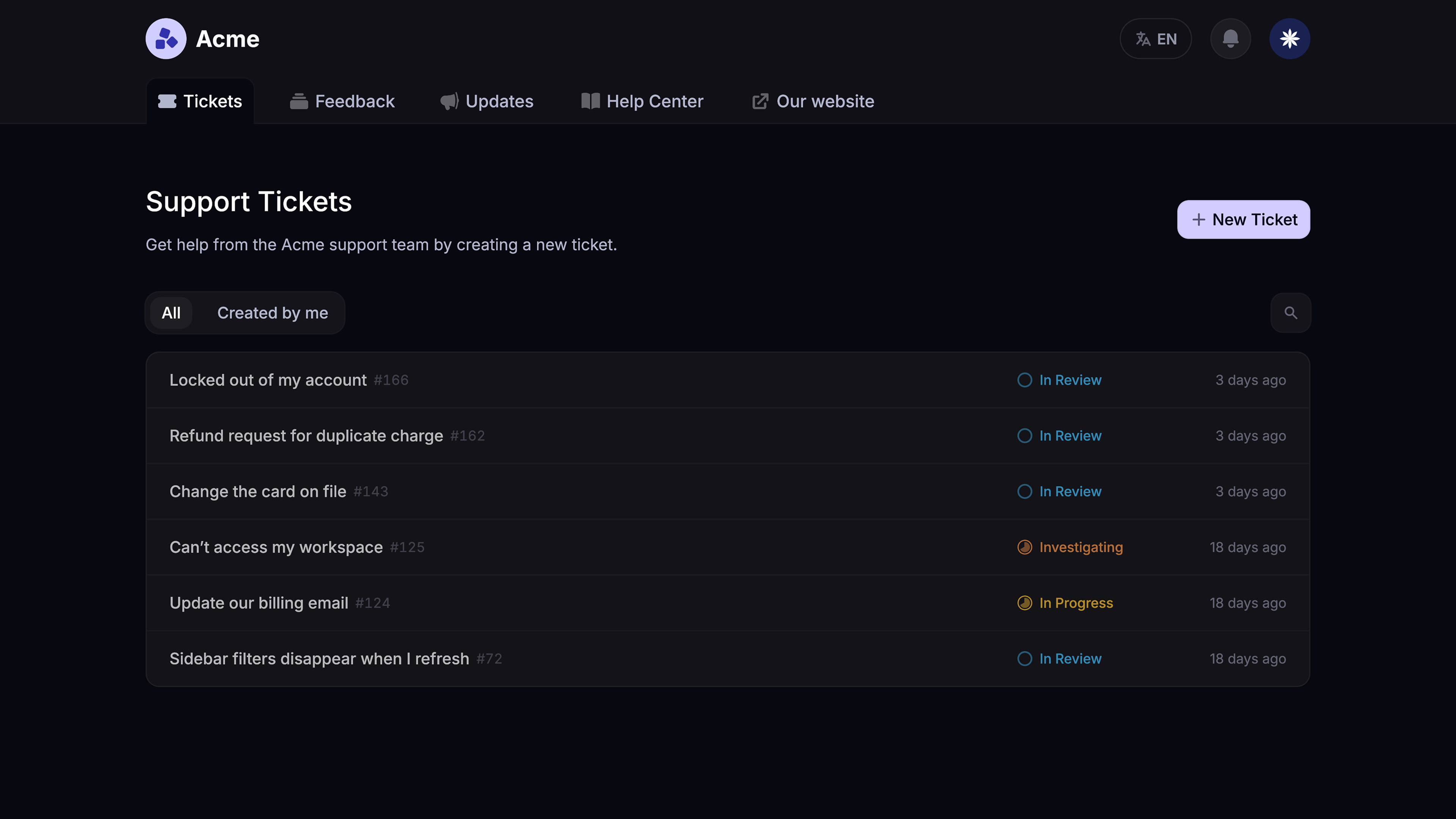
Task: Open ticket Change the card on file
Action: coord(258,492)
